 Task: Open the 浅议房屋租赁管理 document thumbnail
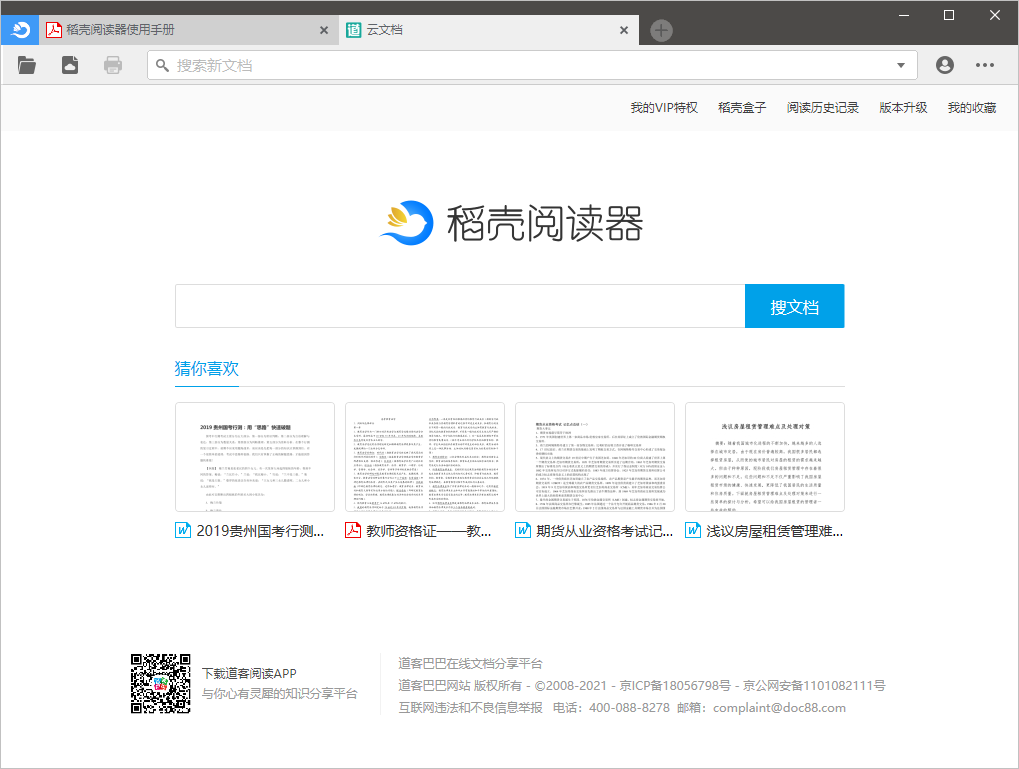click(764, 457)
